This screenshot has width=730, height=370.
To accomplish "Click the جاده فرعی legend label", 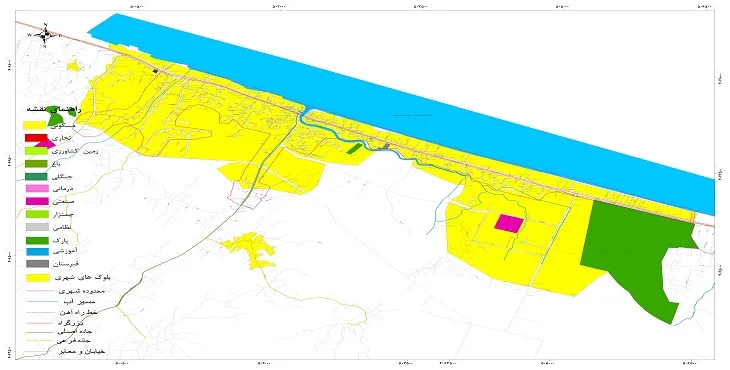I will point(74,342).
